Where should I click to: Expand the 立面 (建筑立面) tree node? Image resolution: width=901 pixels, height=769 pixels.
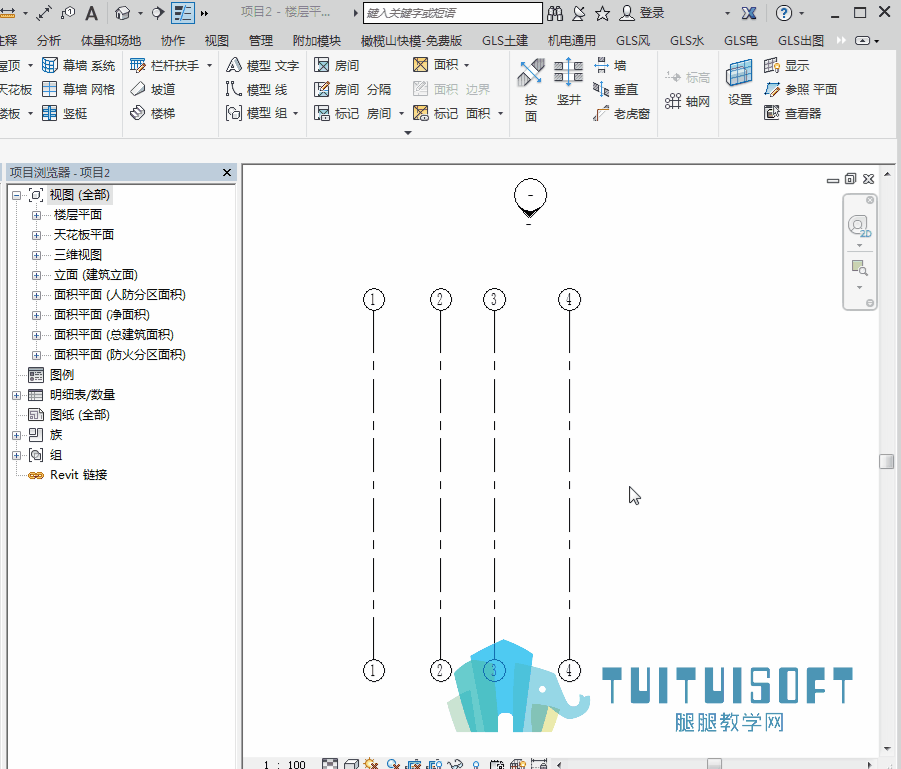tap(36, 275)
